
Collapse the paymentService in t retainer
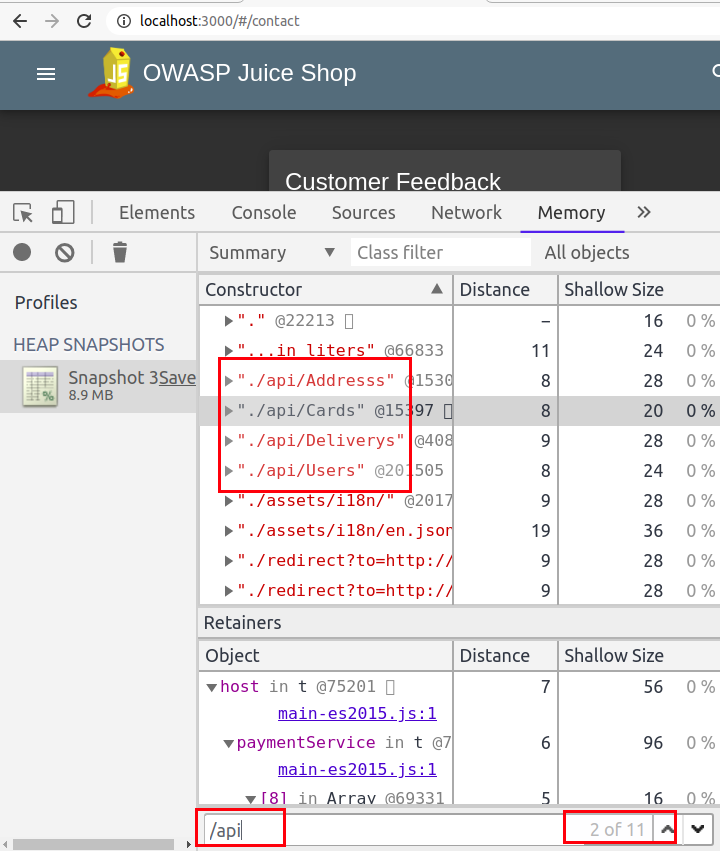click(x=228, y=743)
